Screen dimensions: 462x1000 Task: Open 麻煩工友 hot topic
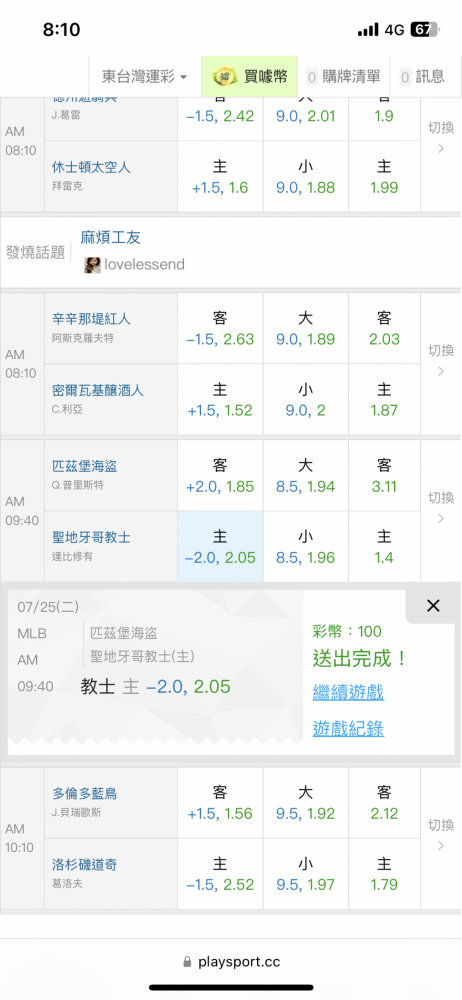110,238
